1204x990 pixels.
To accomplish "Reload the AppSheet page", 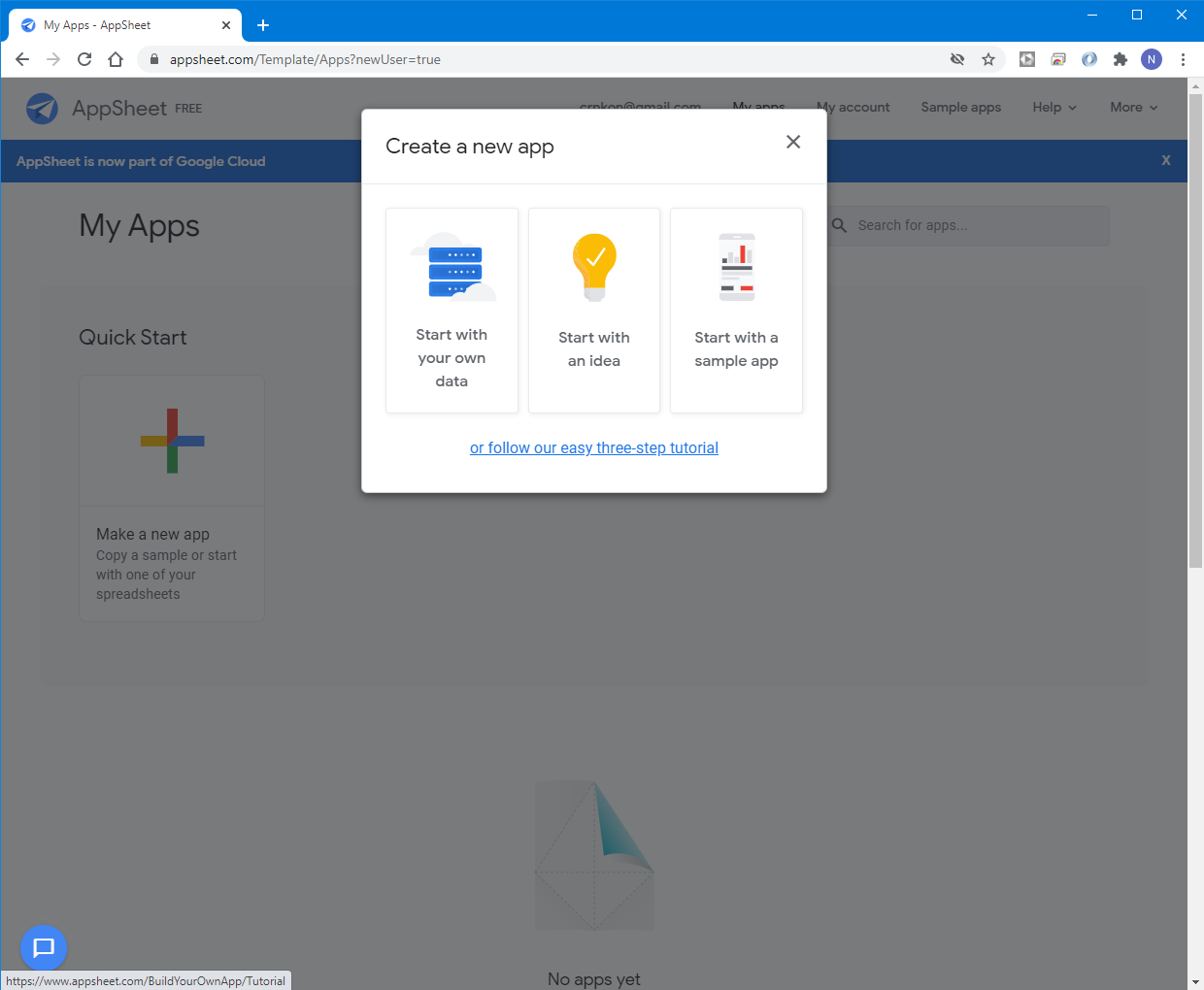I will (x=84, y=59).
